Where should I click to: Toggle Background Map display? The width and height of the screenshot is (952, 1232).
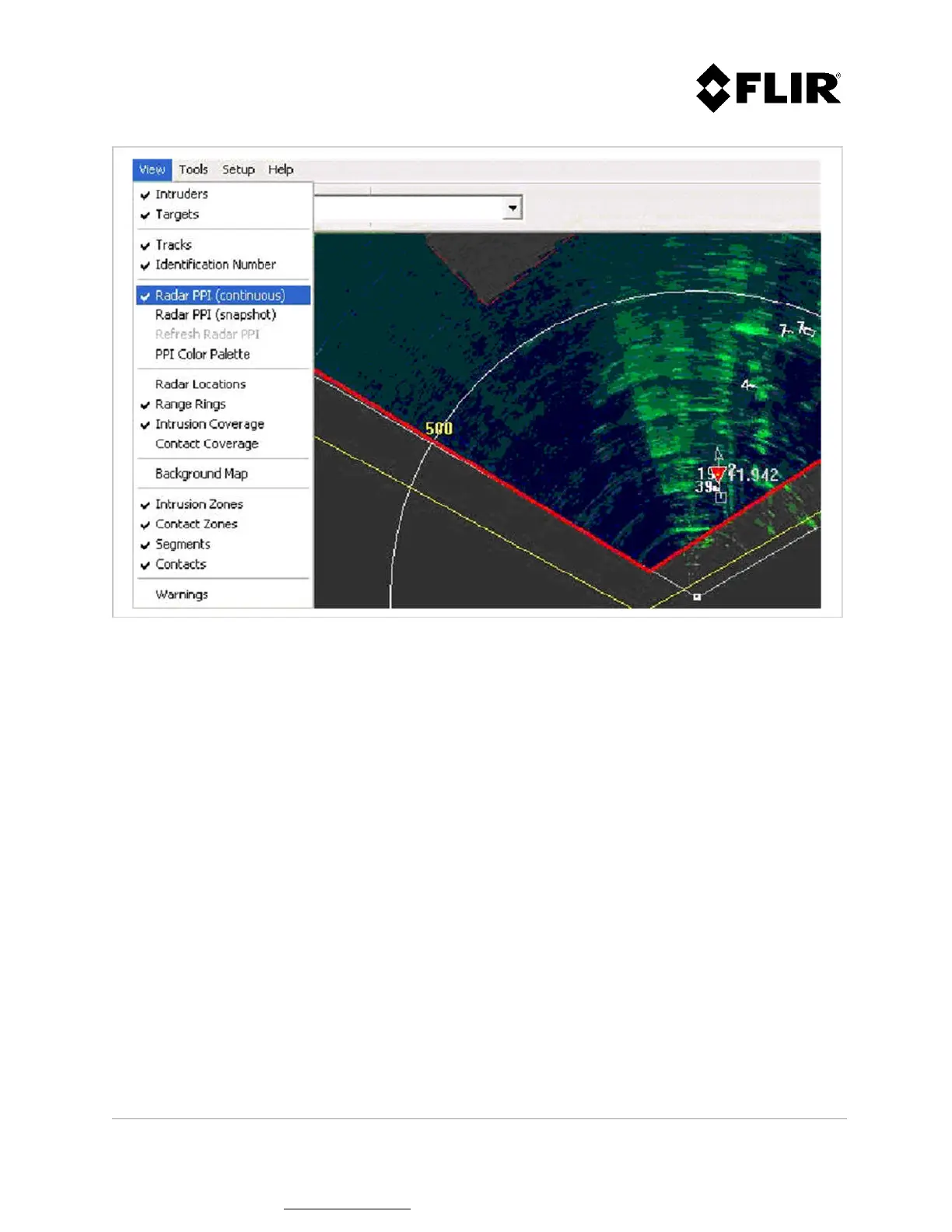[x=223, y=474]
